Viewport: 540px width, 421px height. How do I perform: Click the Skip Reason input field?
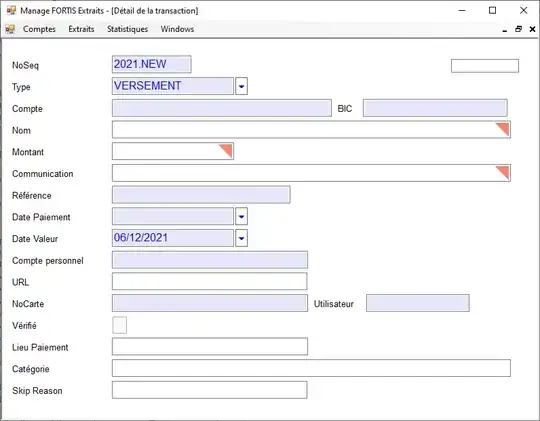209,390
